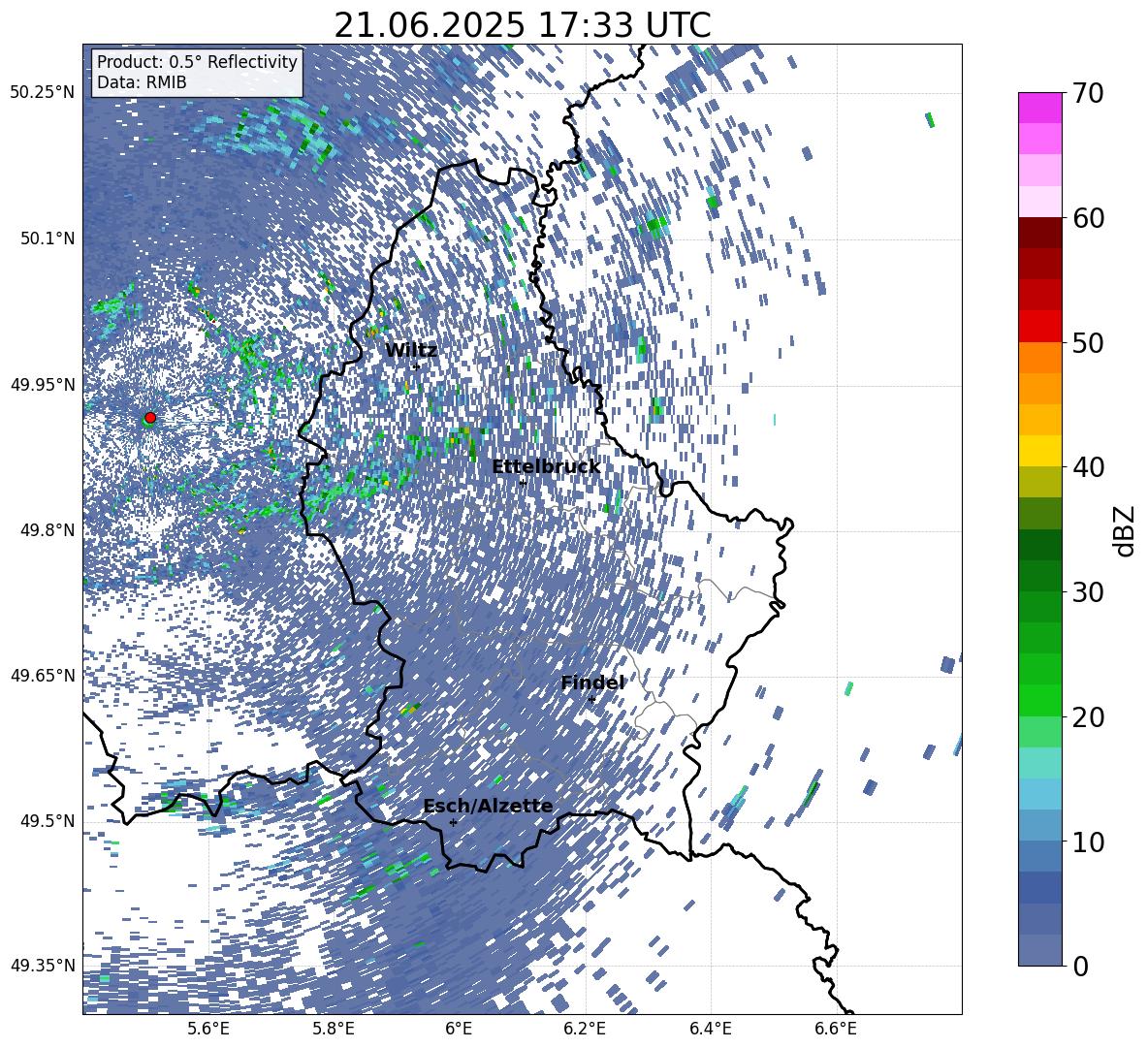Click the red radar site marker
The image size is (1148, 1048).
[x=150, y=417]
